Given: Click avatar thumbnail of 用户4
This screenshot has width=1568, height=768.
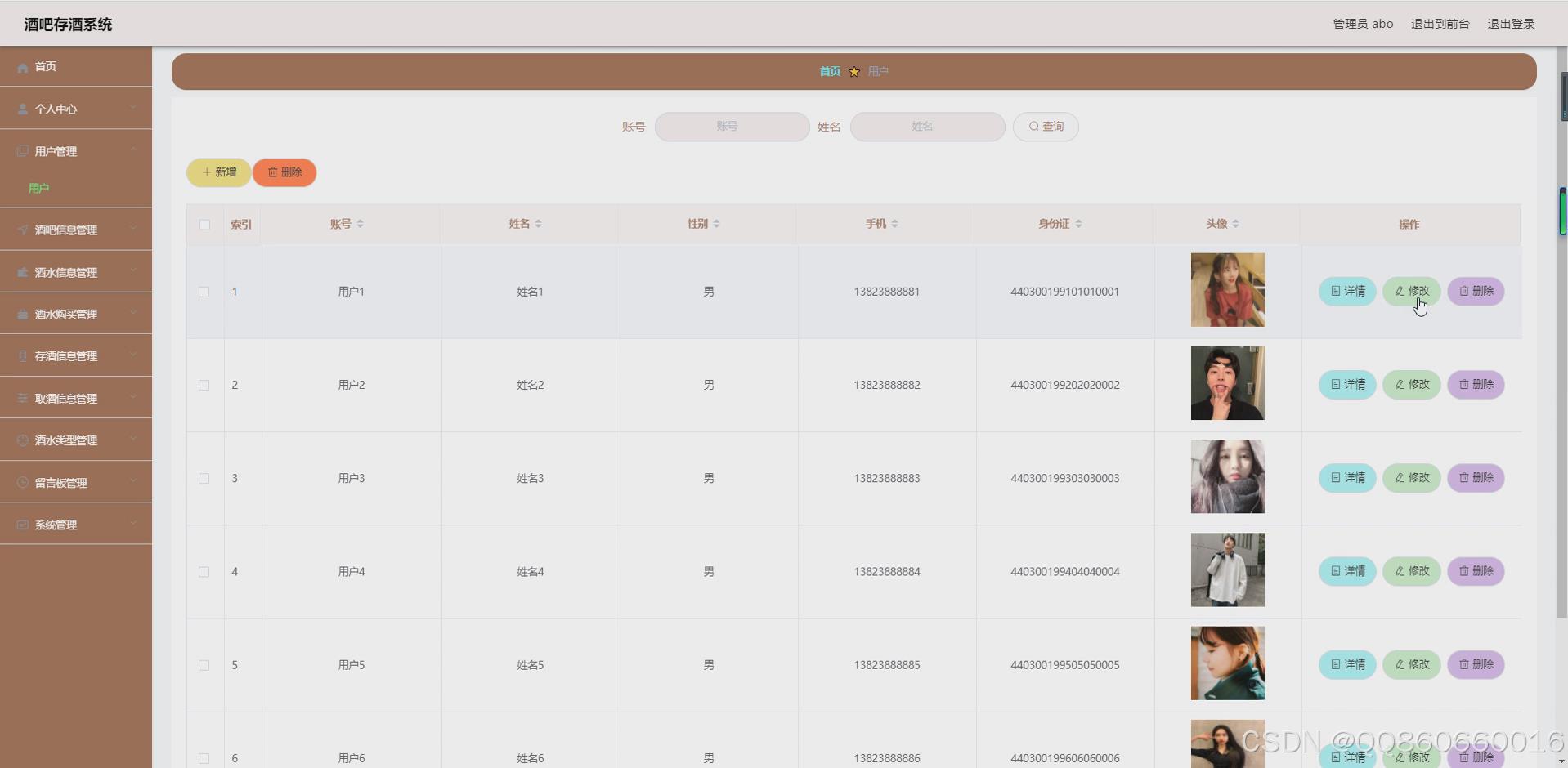Looking at the screenshot, I should click(1227, 570).
